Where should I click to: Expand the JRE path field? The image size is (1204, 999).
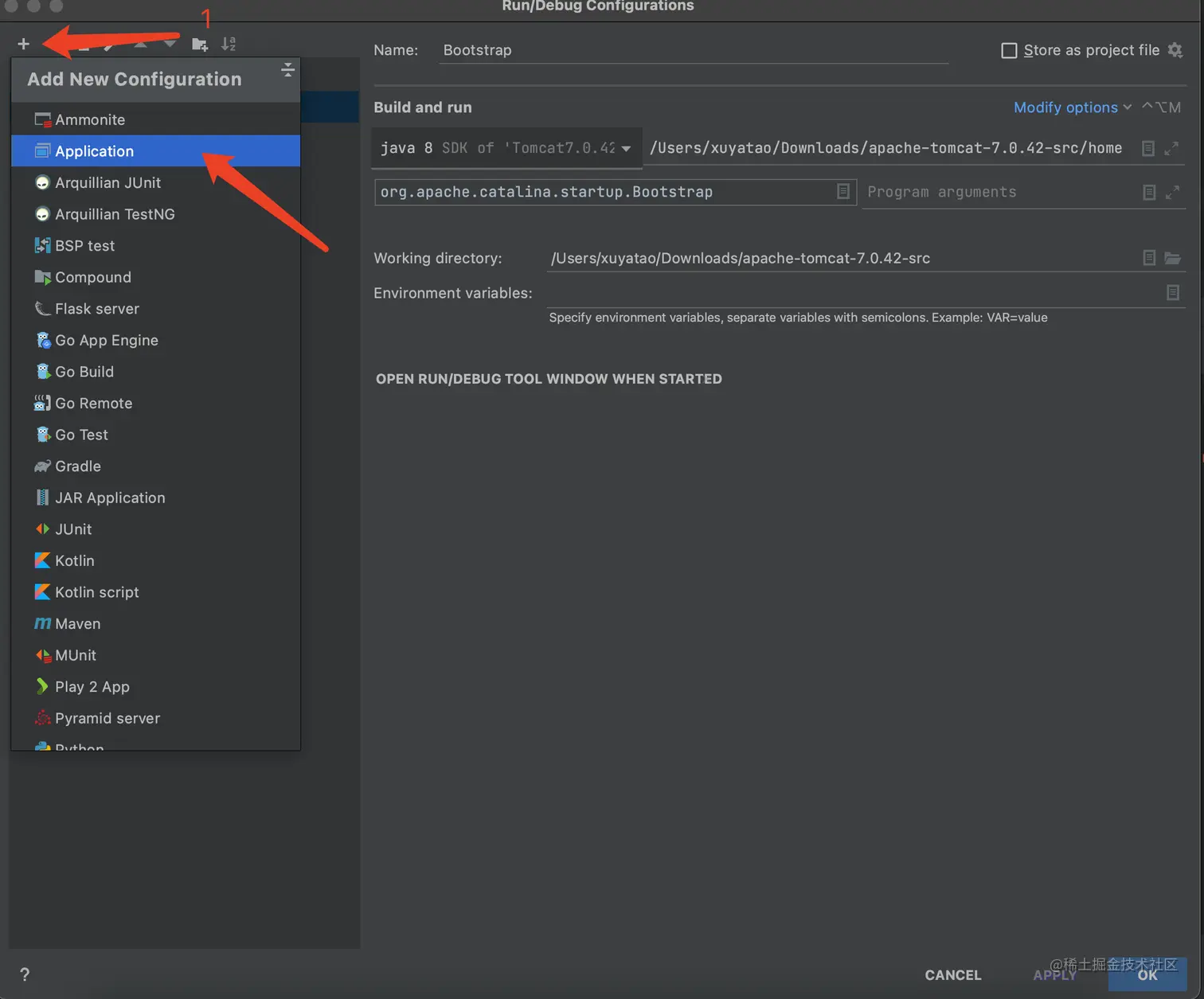click(x=1171, y=148)
